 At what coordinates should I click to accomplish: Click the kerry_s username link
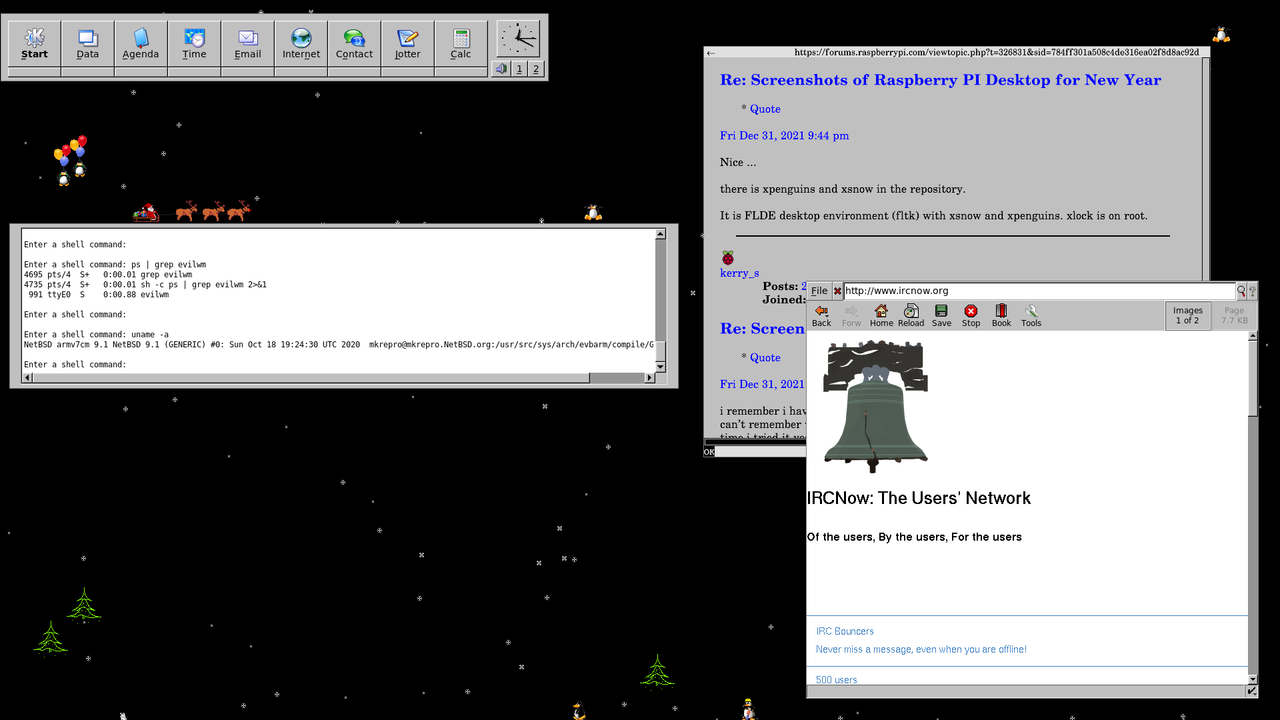pos(739,273)
